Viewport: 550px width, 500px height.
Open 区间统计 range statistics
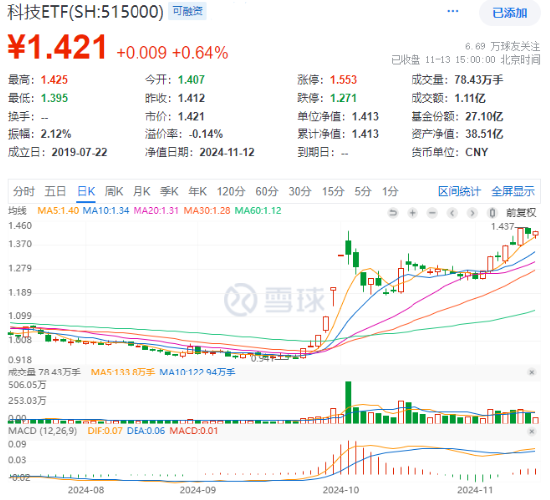coord(459,191)
